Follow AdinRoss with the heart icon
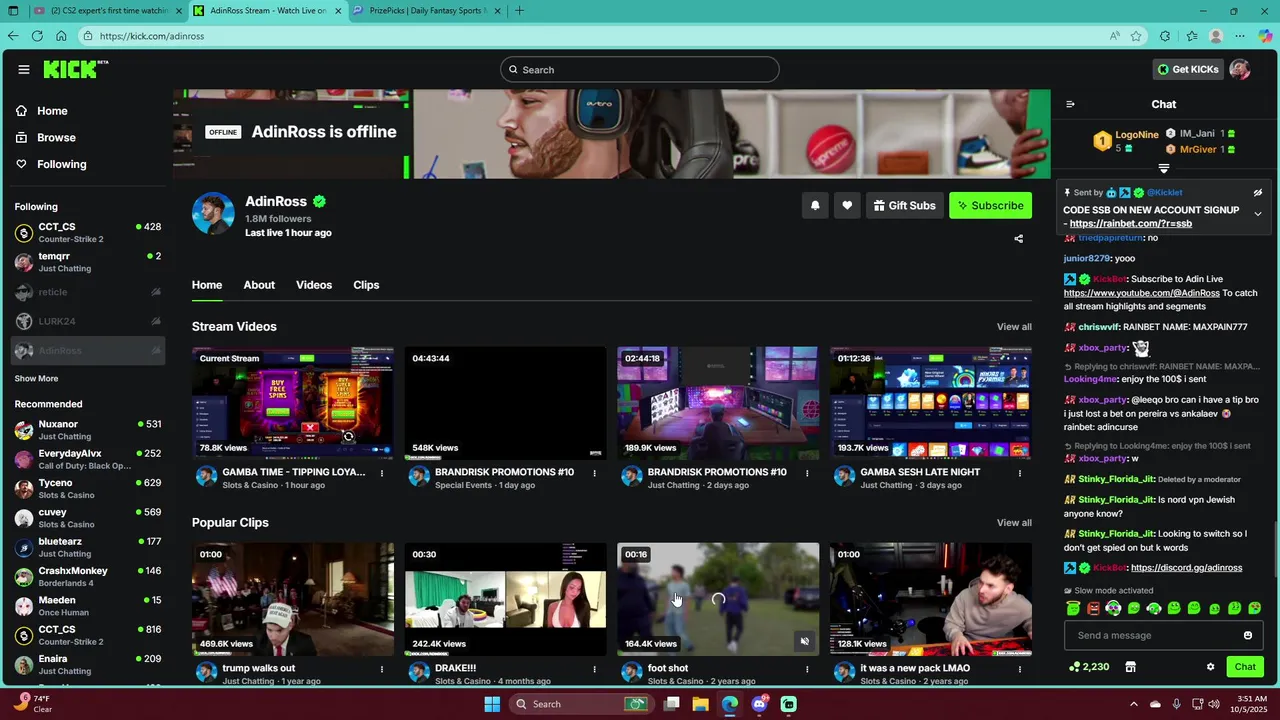Viewport: 1280px width, 720px height. (847, 205)
